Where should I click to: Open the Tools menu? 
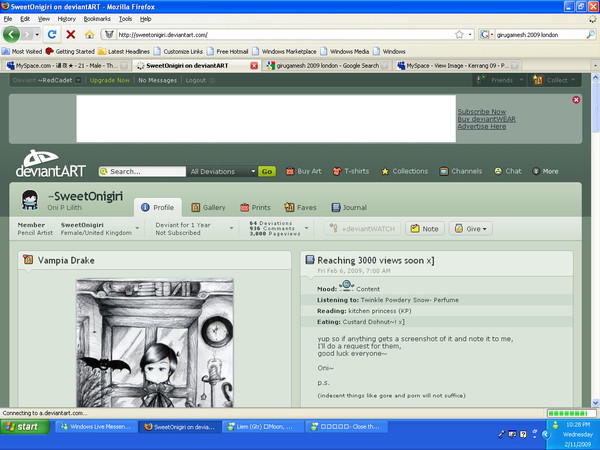pos(125,19)
